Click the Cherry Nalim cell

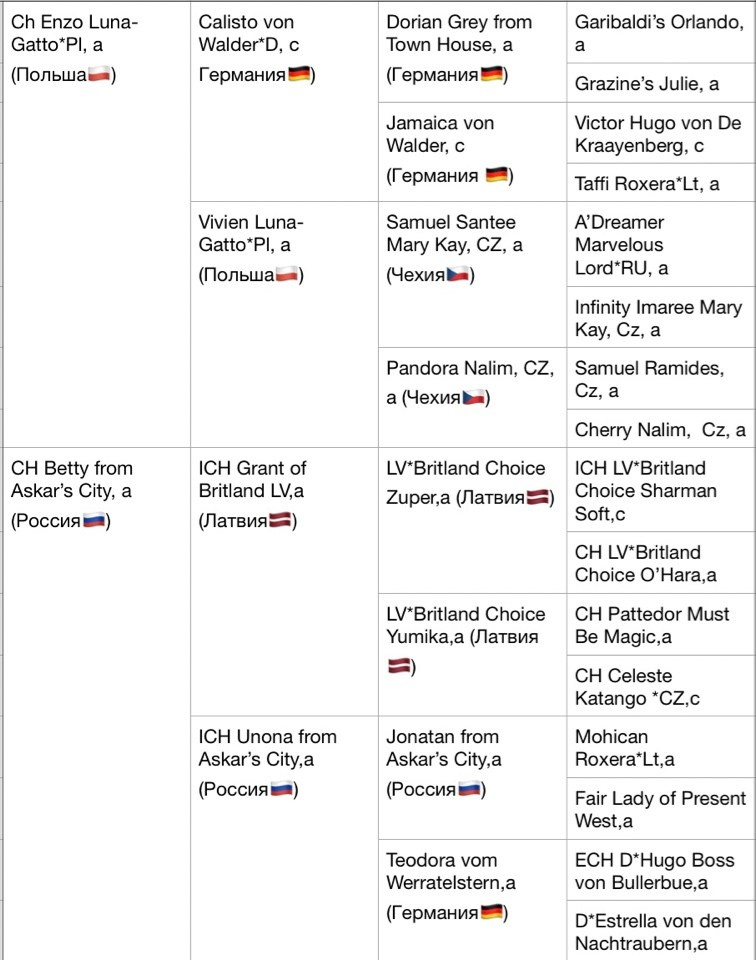pos(660,430)
